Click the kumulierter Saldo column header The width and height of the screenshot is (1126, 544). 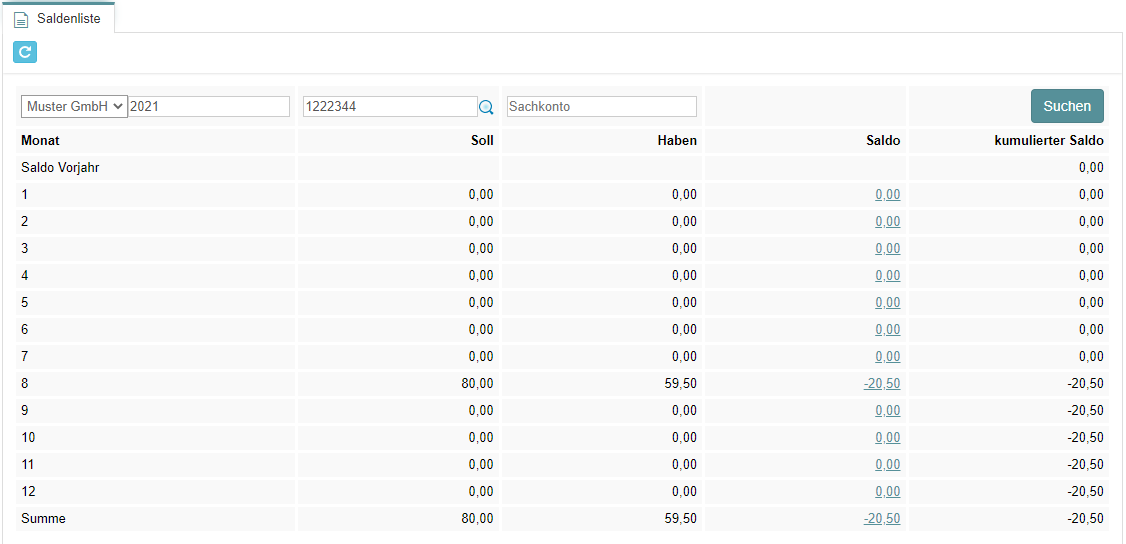pos(1051,141)
